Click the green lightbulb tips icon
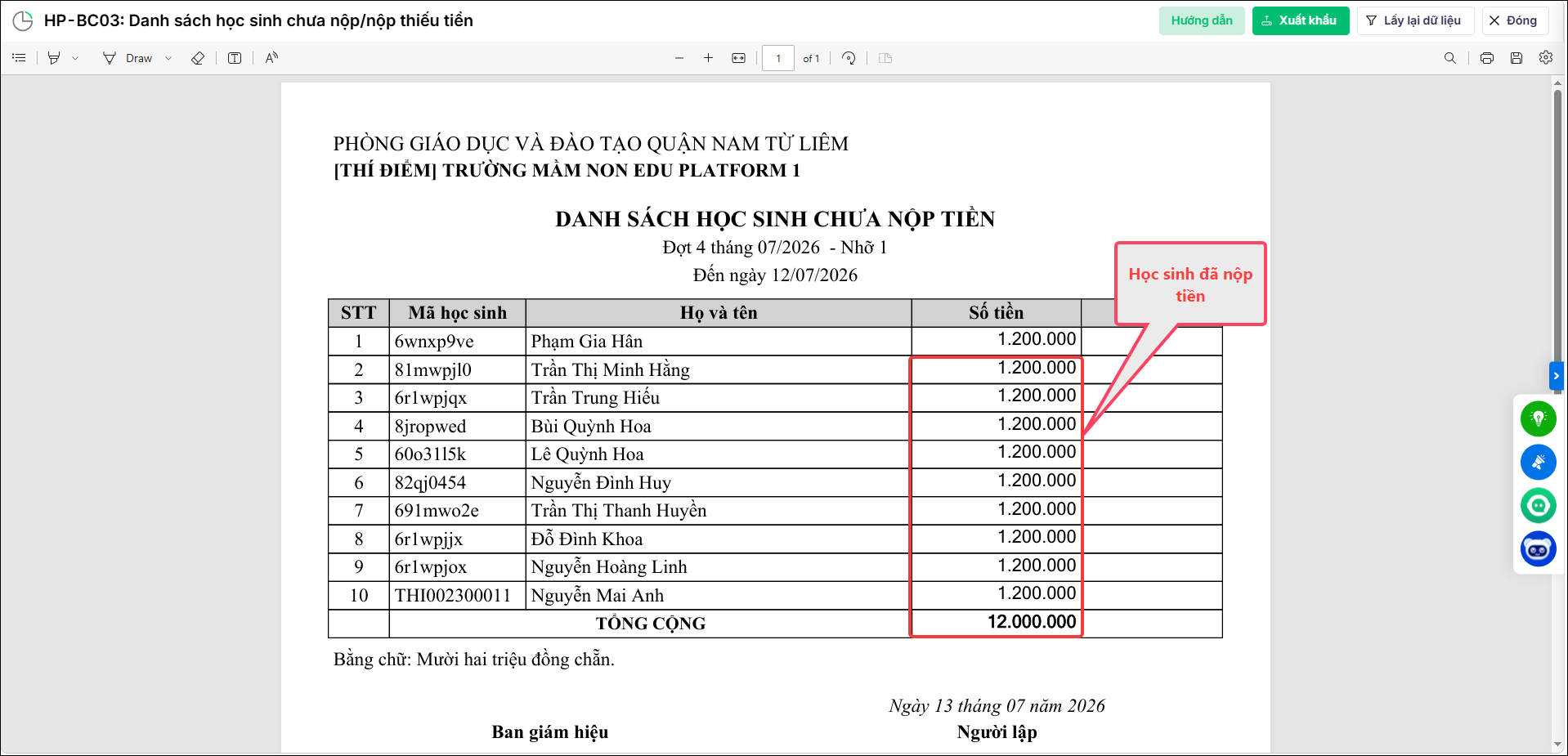 pos(1539,418)
